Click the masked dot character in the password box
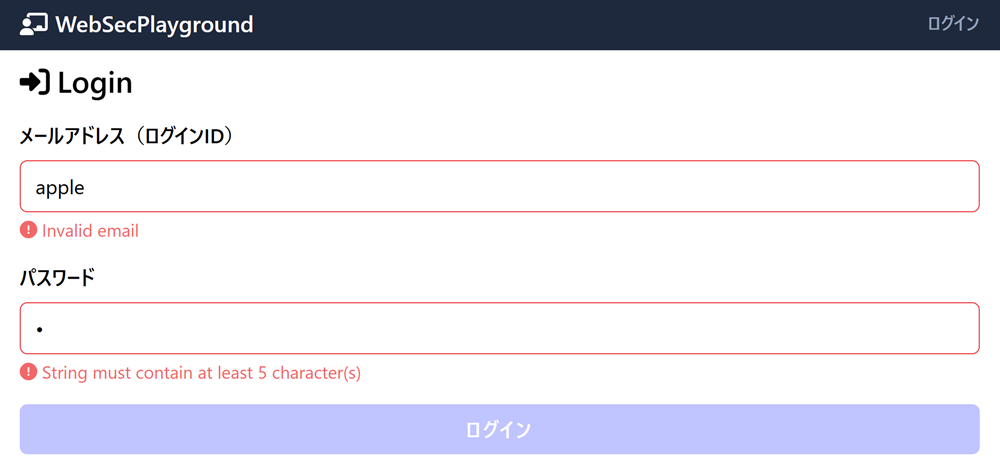Image resolution: width=1000 pixels, height=458 pixels. pos(39,329)
